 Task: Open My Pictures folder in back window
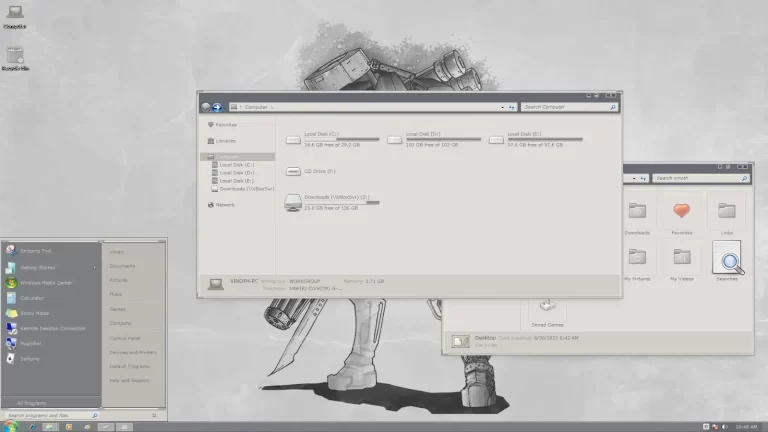pos(637,262)
